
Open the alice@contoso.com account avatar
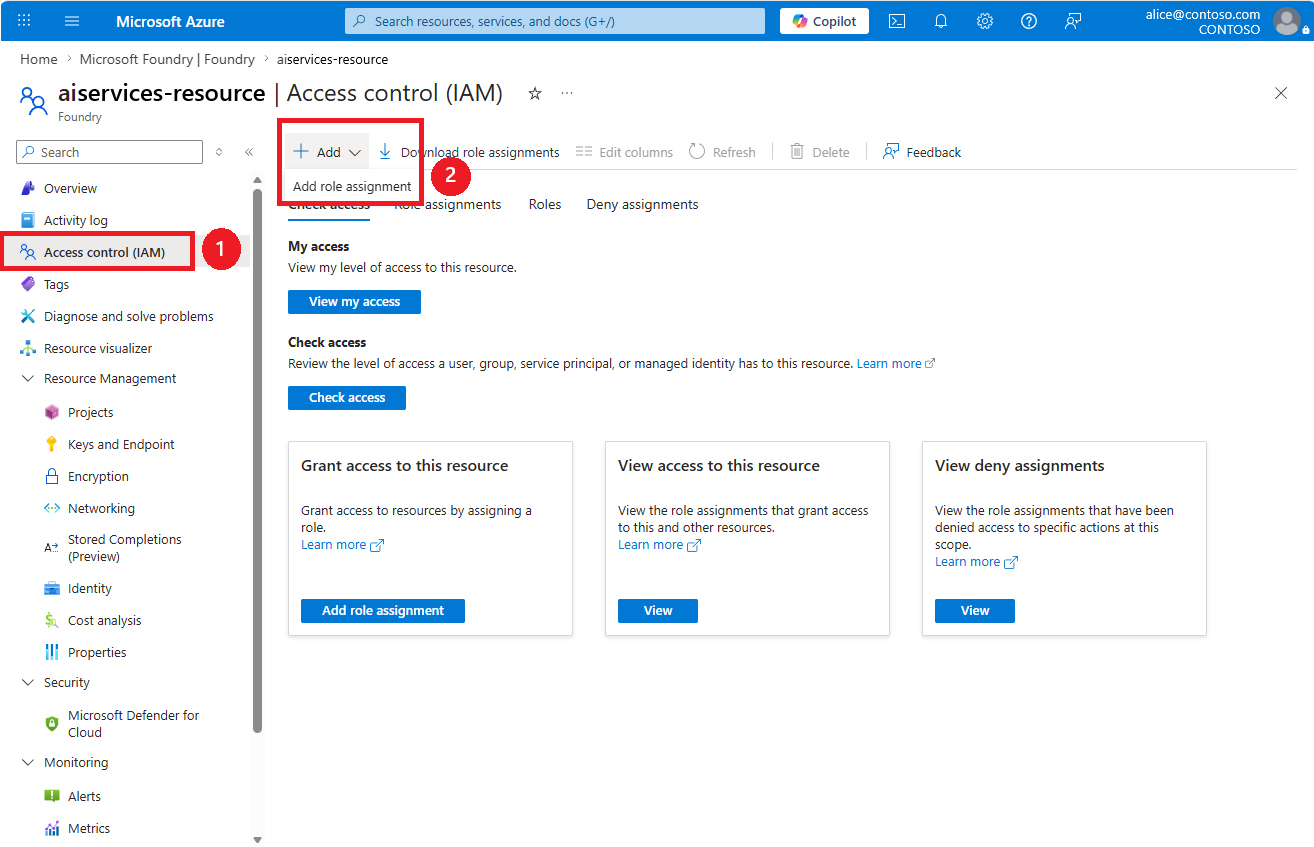pos(1287,21)
